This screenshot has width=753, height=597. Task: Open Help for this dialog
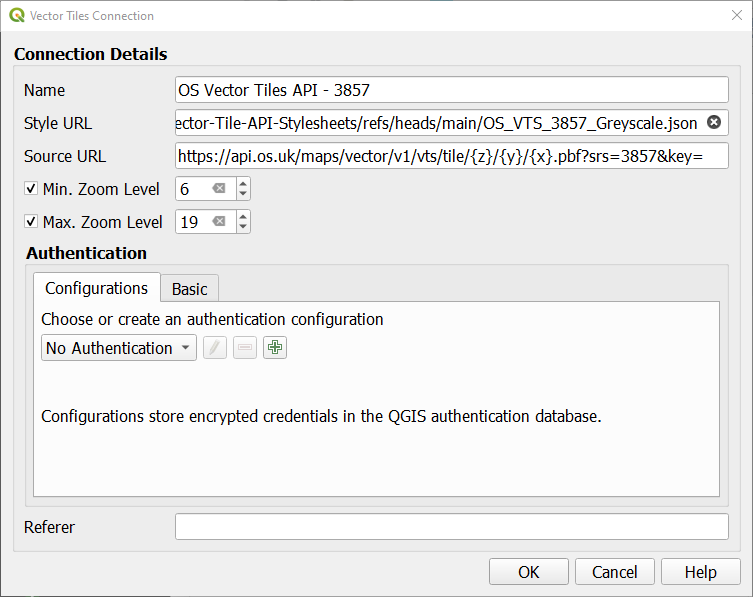point(701,572)
